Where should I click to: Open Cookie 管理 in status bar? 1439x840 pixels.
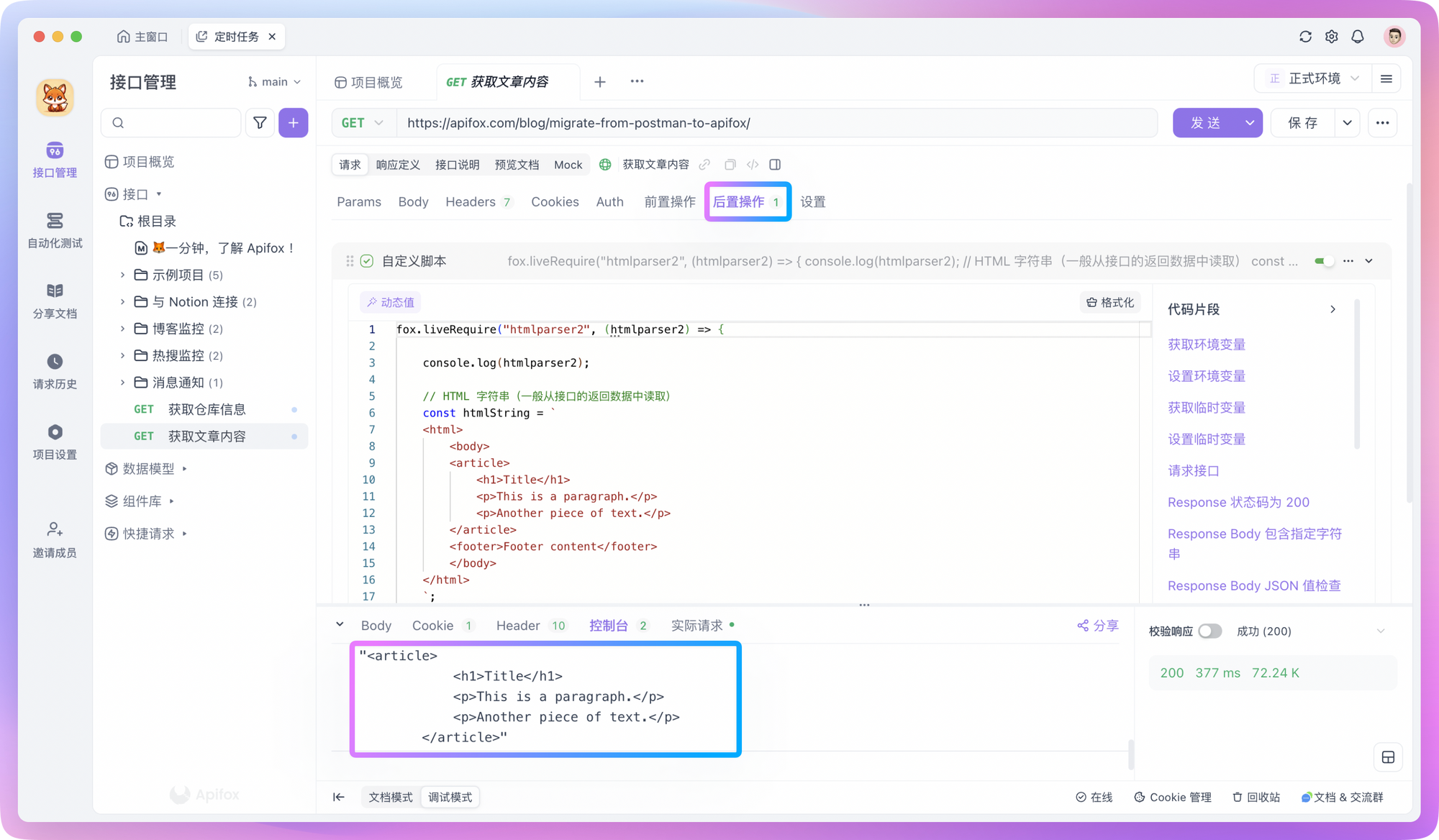click(x=1173, y=797)
